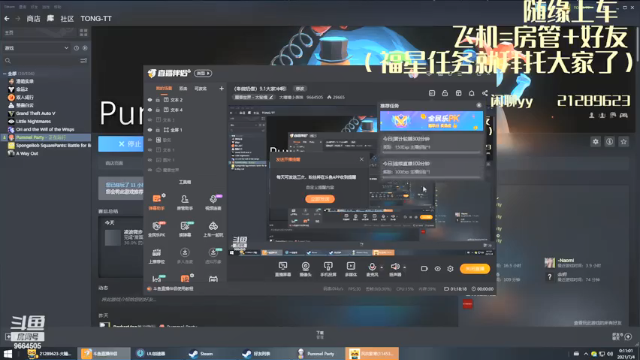
Task: Hide the 文本 4 source via eye icon
Action: point(150,110)
